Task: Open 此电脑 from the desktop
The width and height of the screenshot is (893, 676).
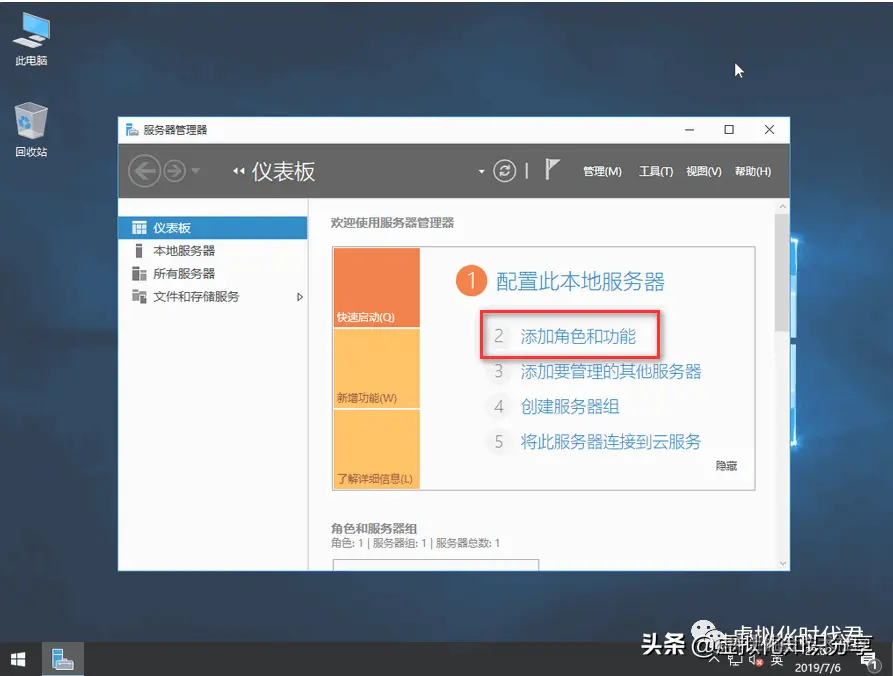Action: [30, 35]
